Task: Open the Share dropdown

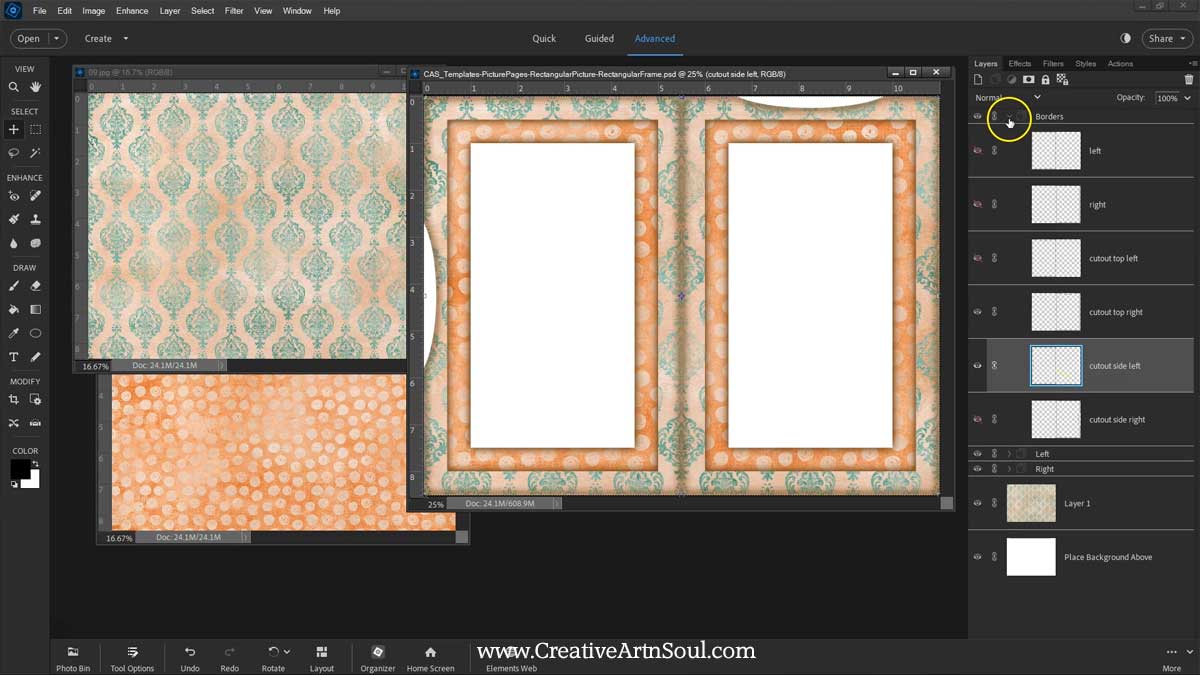Action: [1167, 38]
